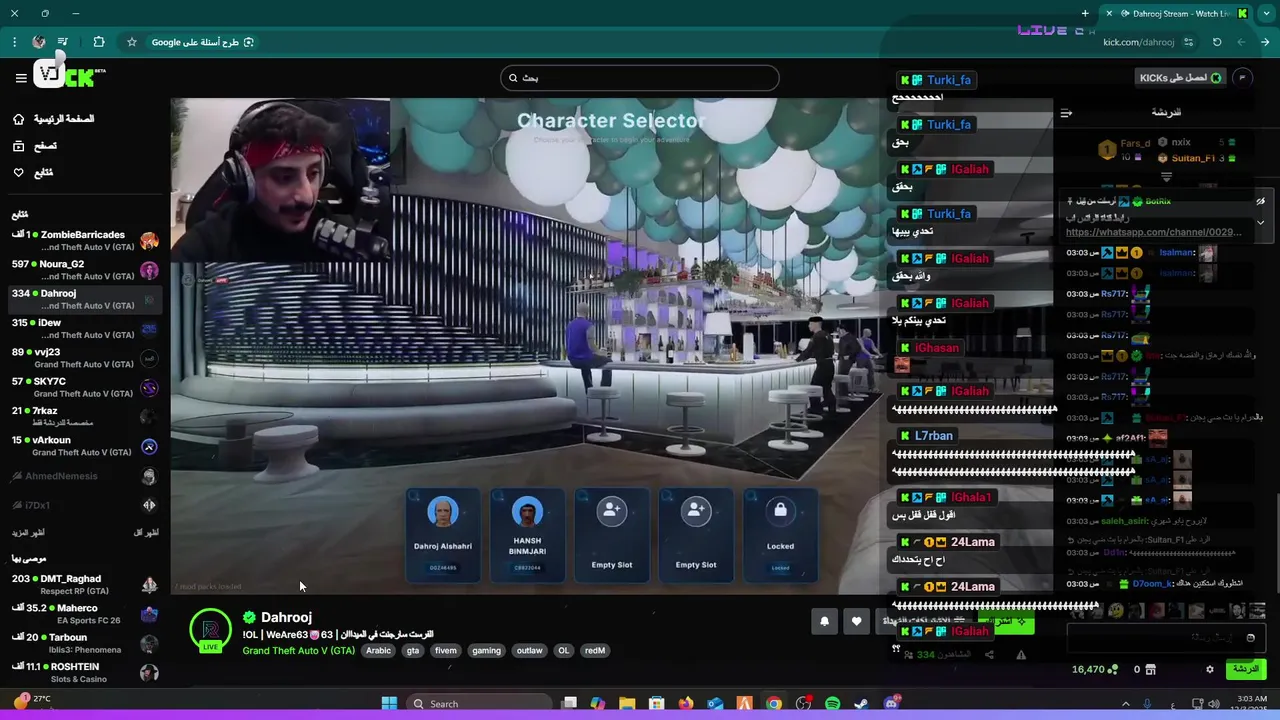Open 7rkaz channel in sidebar
Image resolution: width=1280 pixels, height=720 pixels.
click(x=85, y=417)
